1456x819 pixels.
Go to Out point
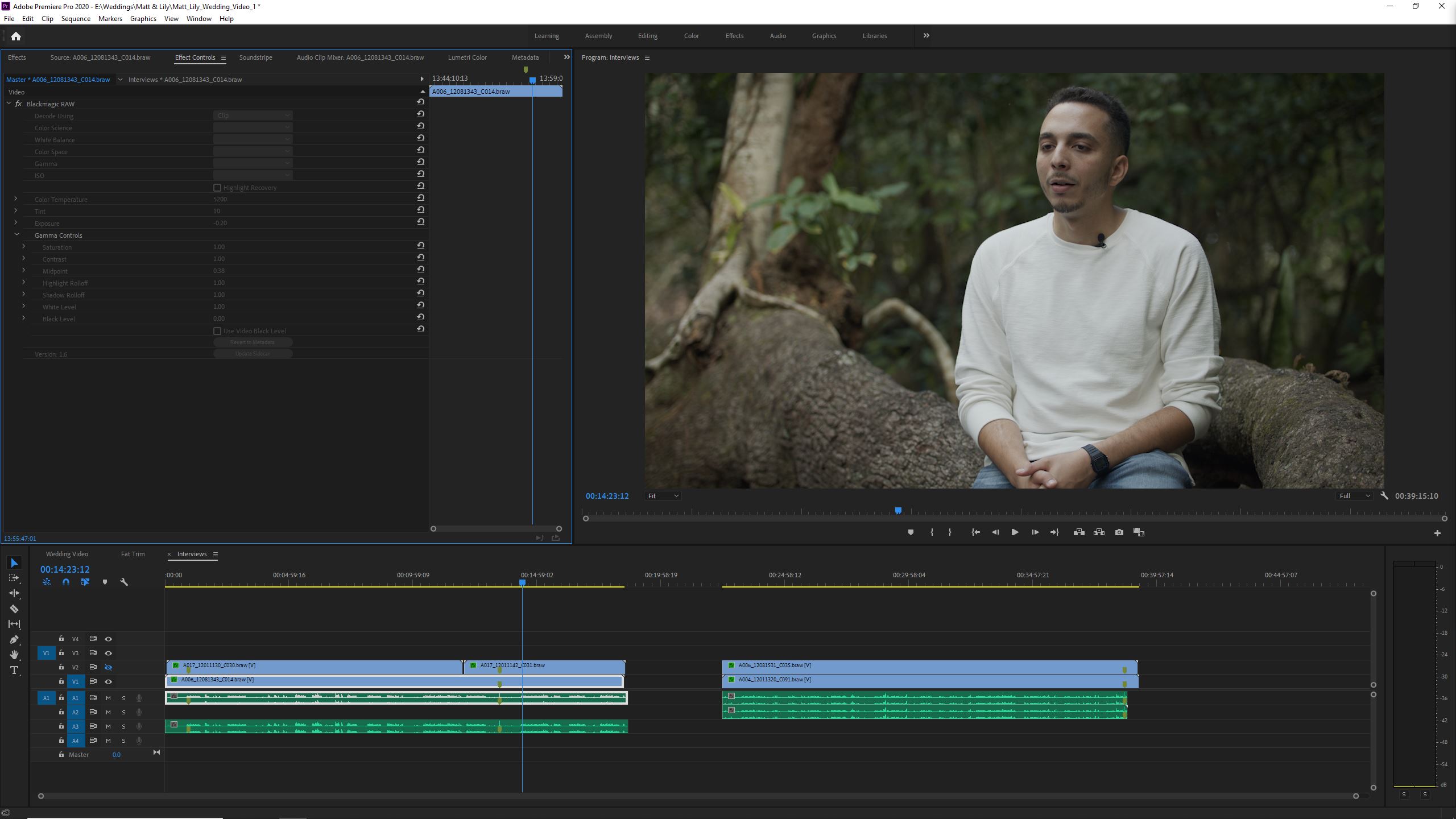[1054, 532]
